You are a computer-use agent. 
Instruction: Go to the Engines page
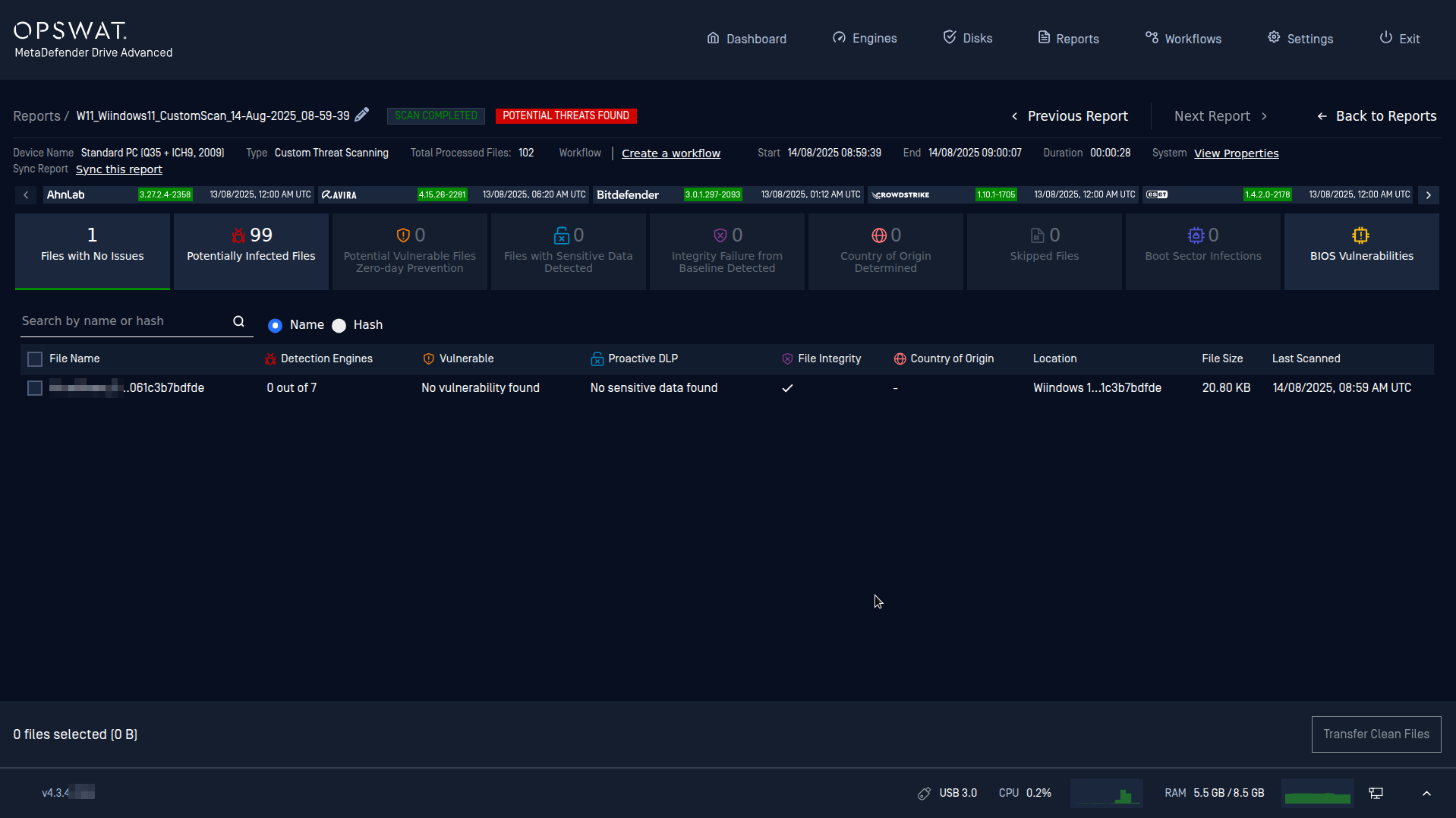coord(864,39)
